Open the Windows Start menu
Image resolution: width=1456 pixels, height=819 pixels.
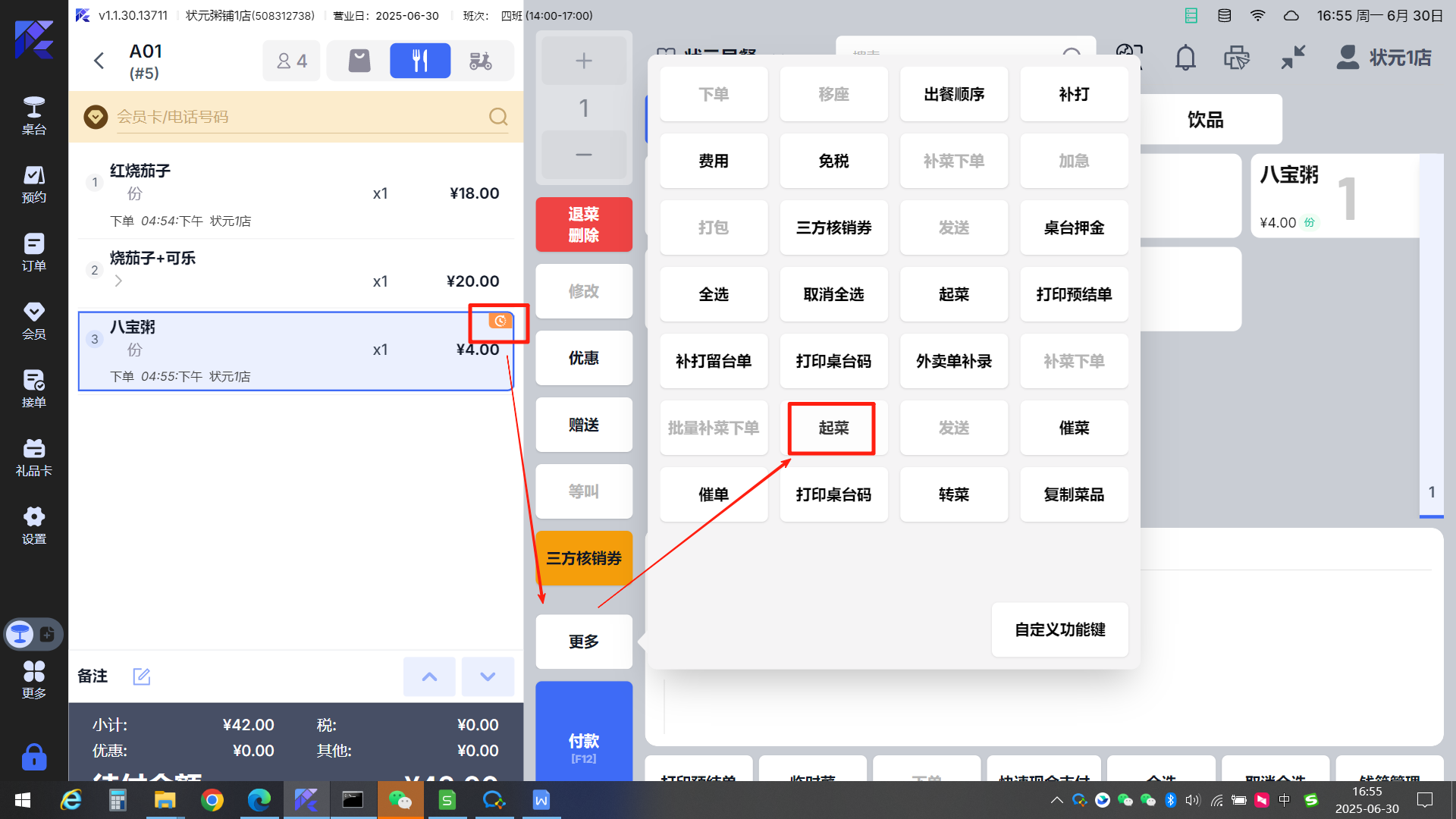coord(23,800)
